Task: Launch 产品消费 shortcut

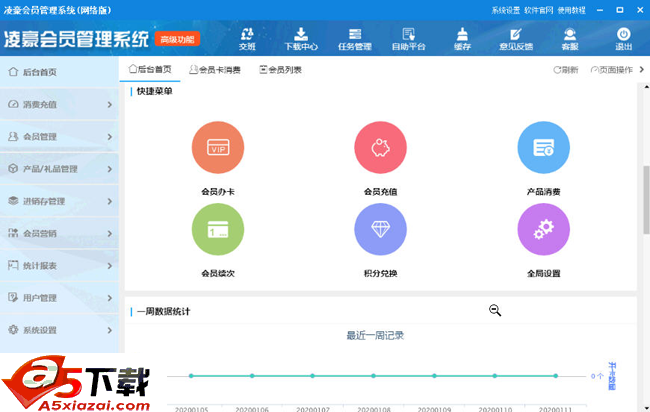Action: pyautogui.click(x=543, y=148)
